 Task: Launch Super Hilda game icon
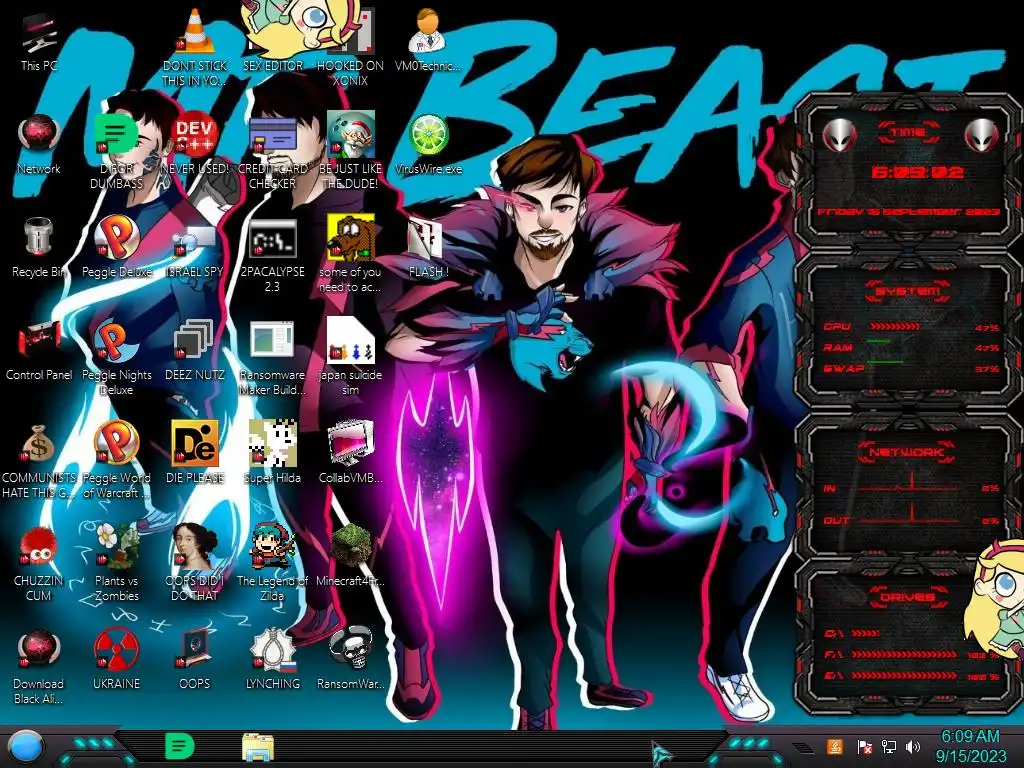272,454
